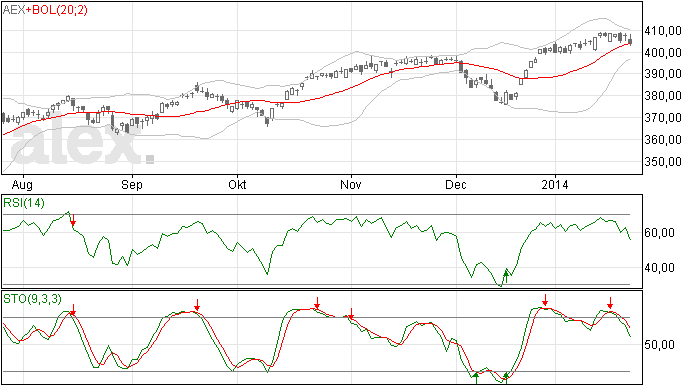This screenshot has width=690, height=387.
Task: Click the 380,00 price axis label
Action: pos(663,96)
